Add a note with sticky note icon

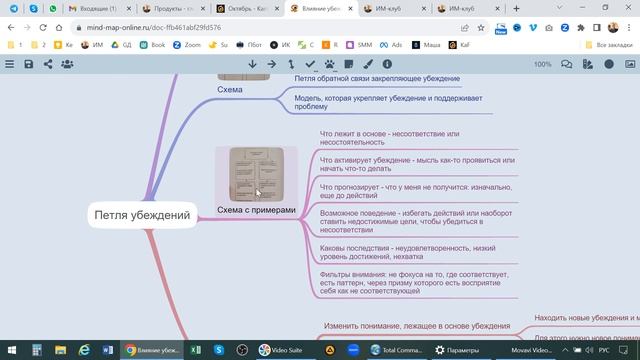tap(349, 64)
